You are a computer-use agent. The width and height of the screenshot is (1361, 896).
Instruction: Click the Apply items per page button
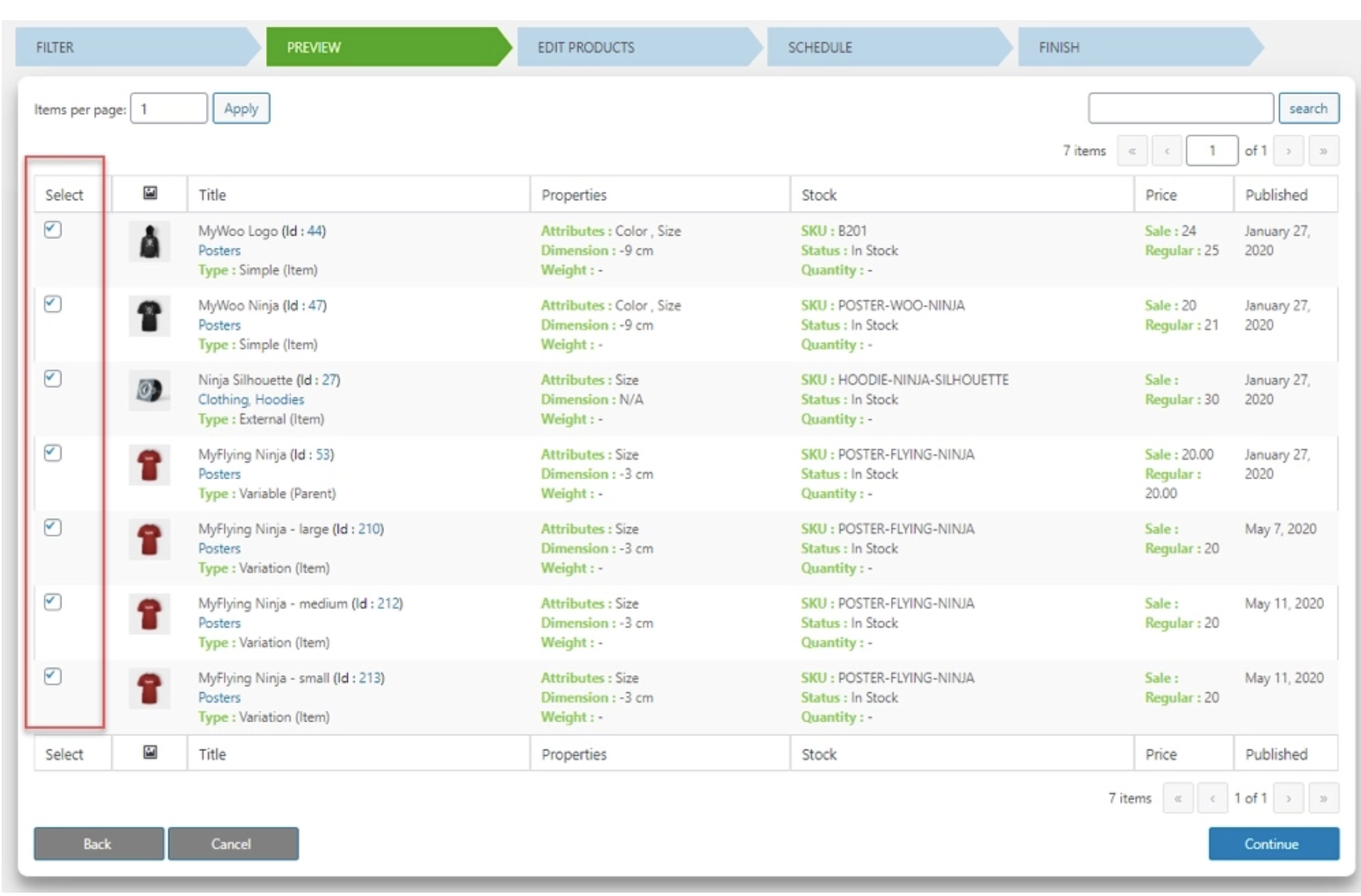(x=241, y=109)
